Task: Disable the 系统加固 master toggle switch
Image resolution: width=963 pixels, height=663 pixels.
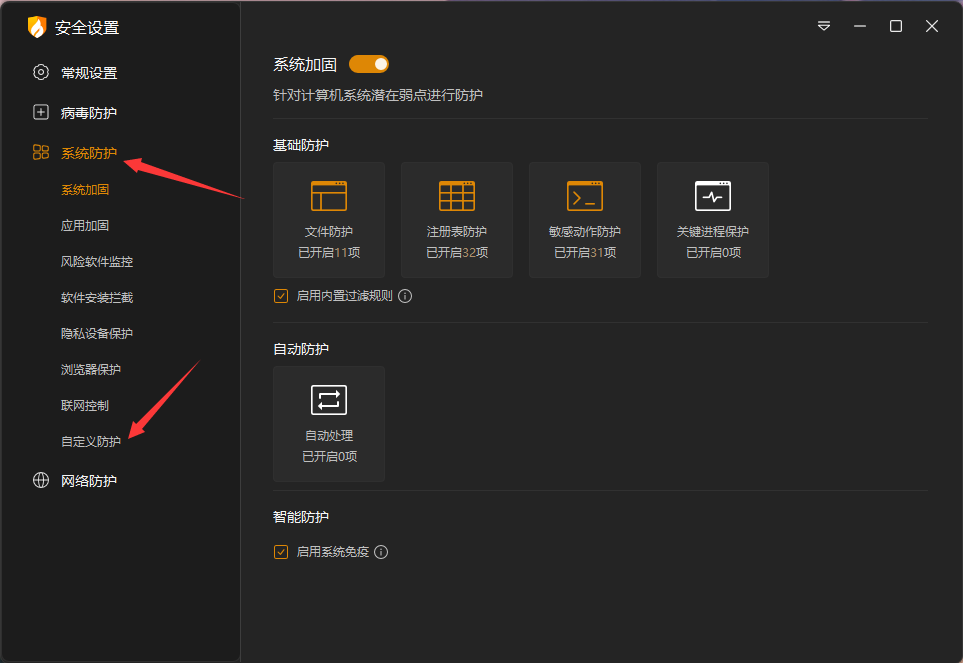Action: click(368, 63)
